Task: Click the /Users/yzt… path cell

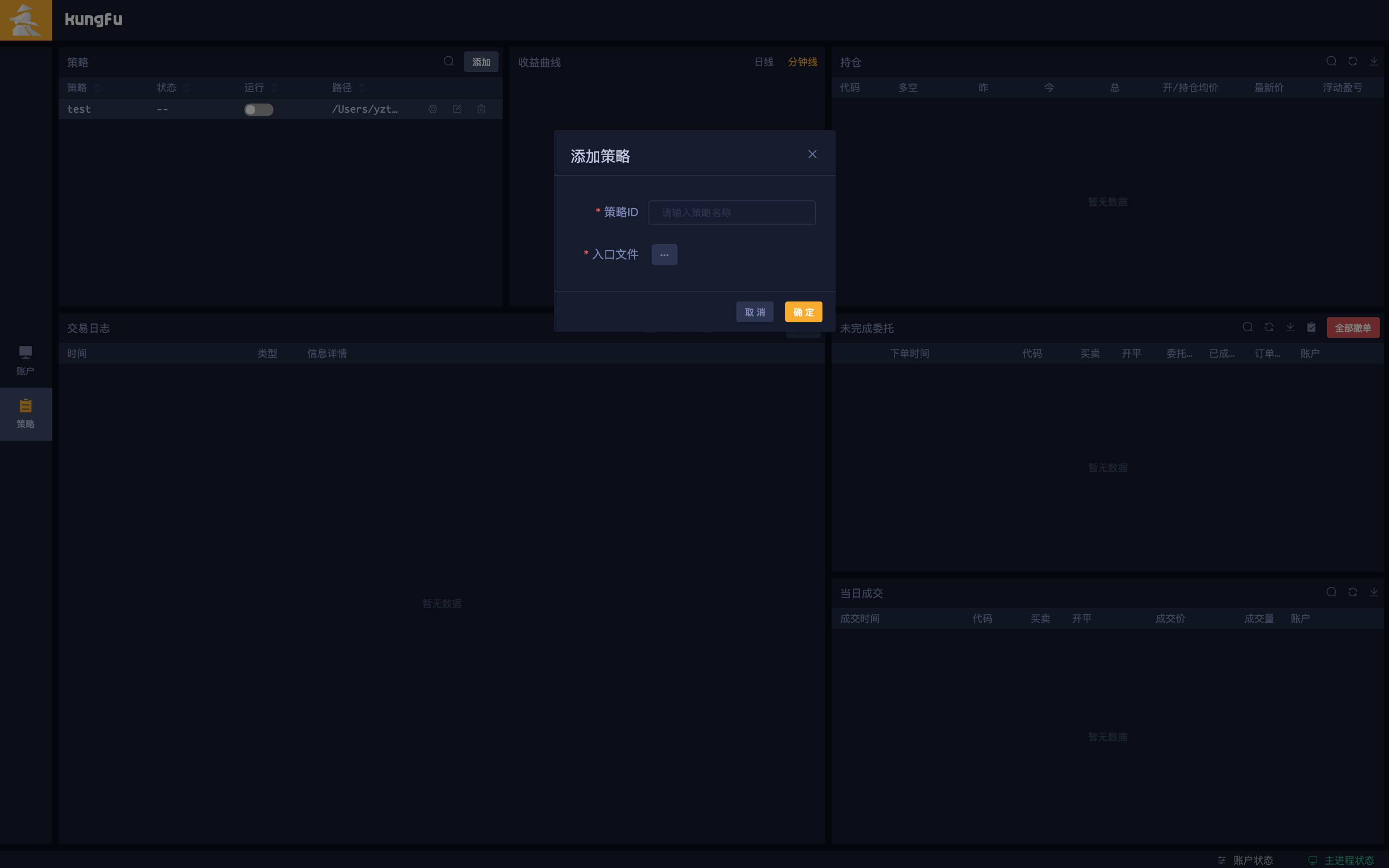Action: 365,109
